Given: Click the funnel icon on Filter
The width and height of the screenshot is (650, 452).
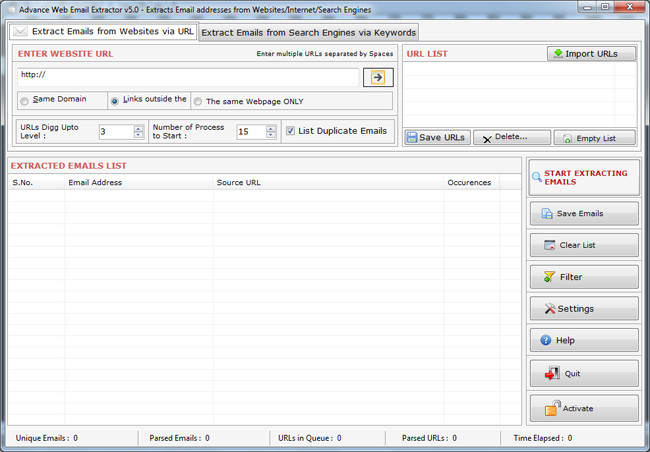Looking at the screenshot, I should (549, 277).
